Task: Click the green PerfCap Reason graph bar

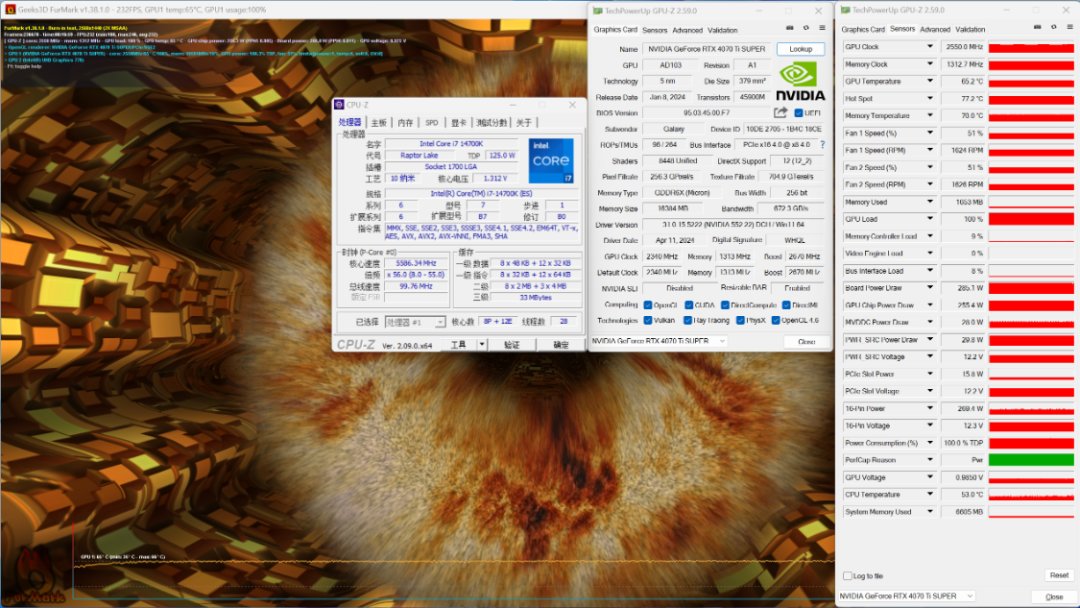Action: (x=1031, y=460)
